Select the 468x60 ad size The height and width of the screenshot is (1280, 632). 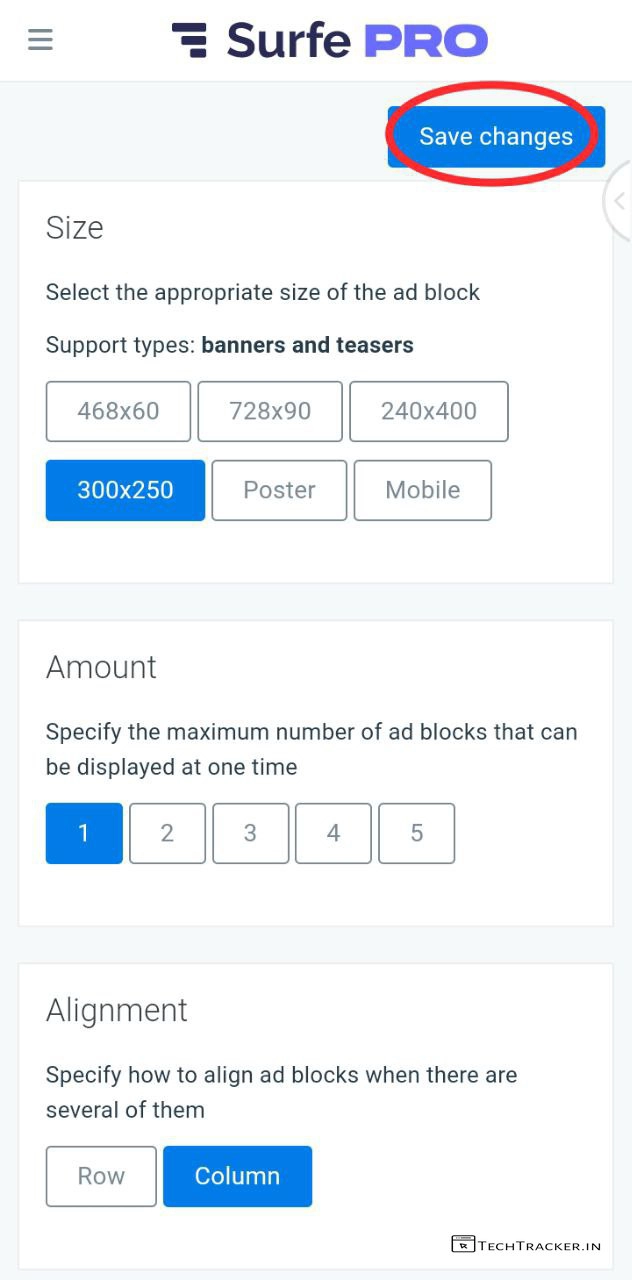(118, 411)
